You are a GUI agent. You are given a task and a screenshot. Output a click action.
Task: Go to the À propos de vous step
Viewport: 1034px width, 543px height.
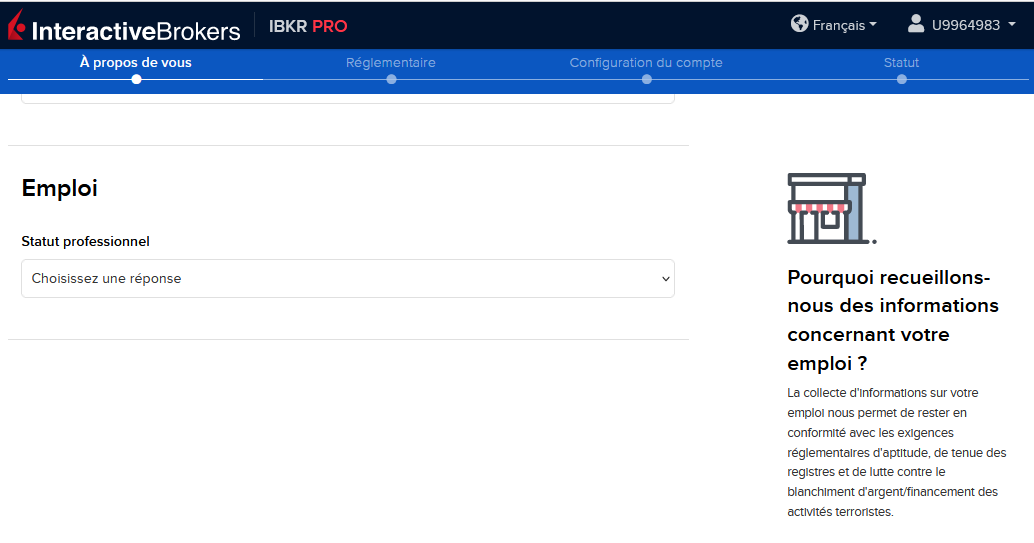pyautogui.click(x=136, y=63)
